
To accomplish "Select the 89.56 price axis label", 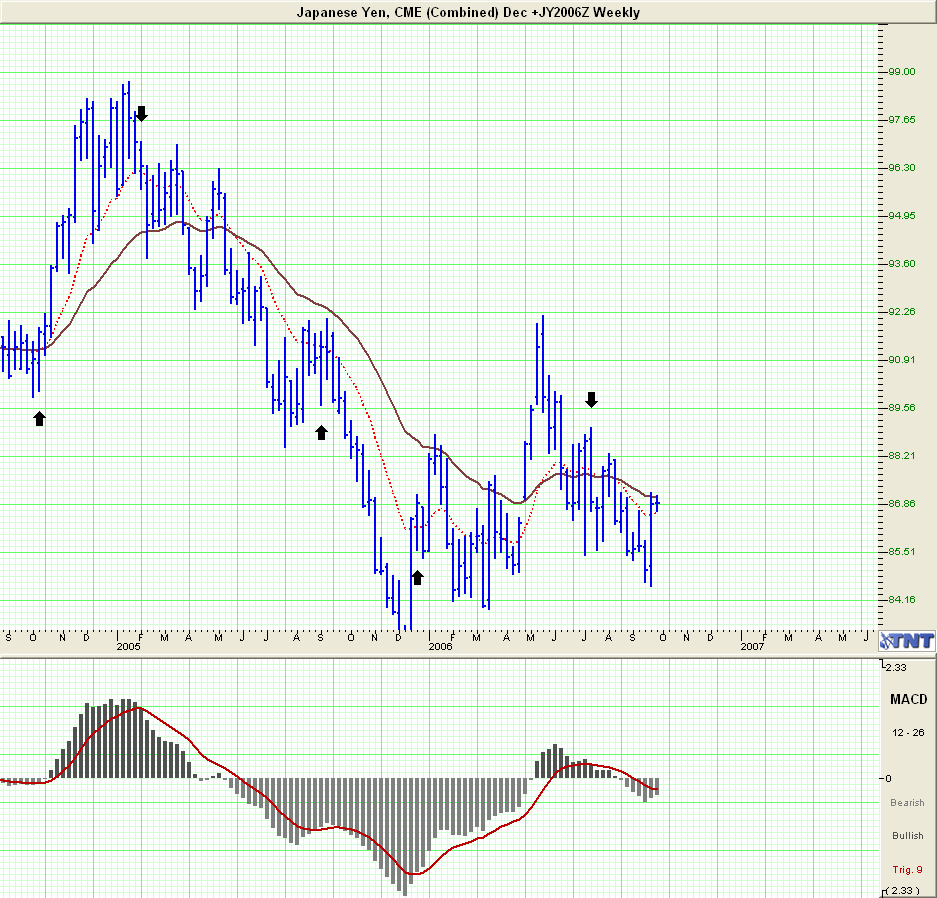I will pos(902,407).
